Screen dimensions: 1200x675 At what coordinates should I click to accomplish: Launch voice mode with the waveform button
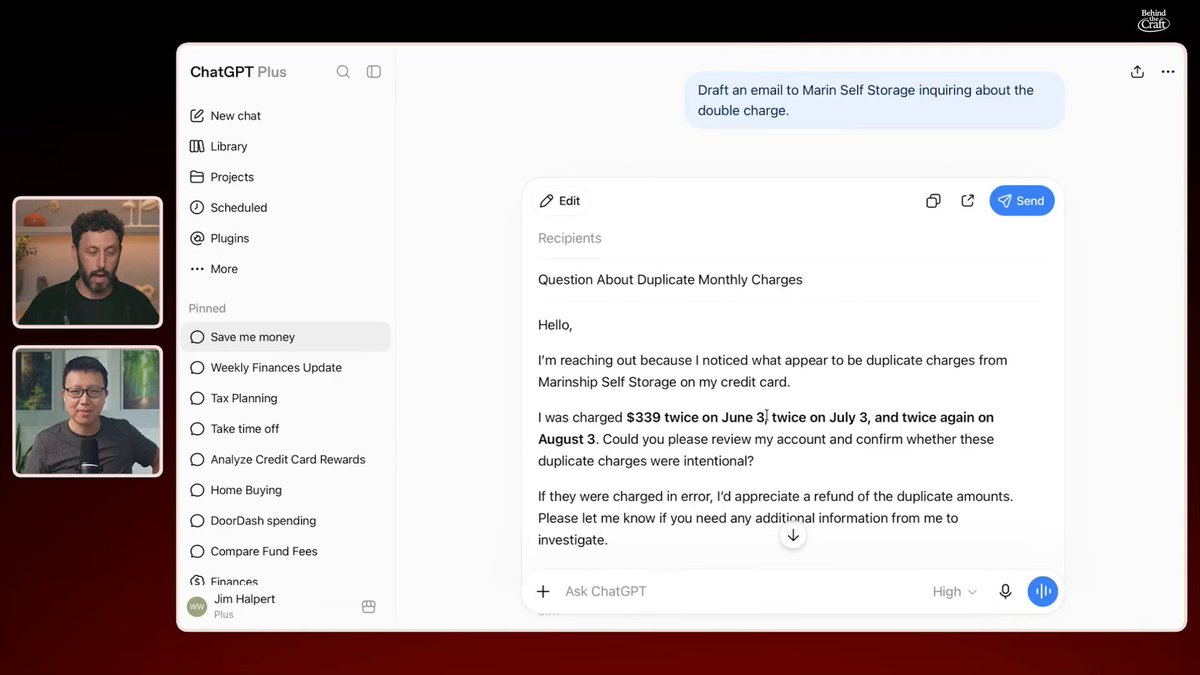[1042, 592]
